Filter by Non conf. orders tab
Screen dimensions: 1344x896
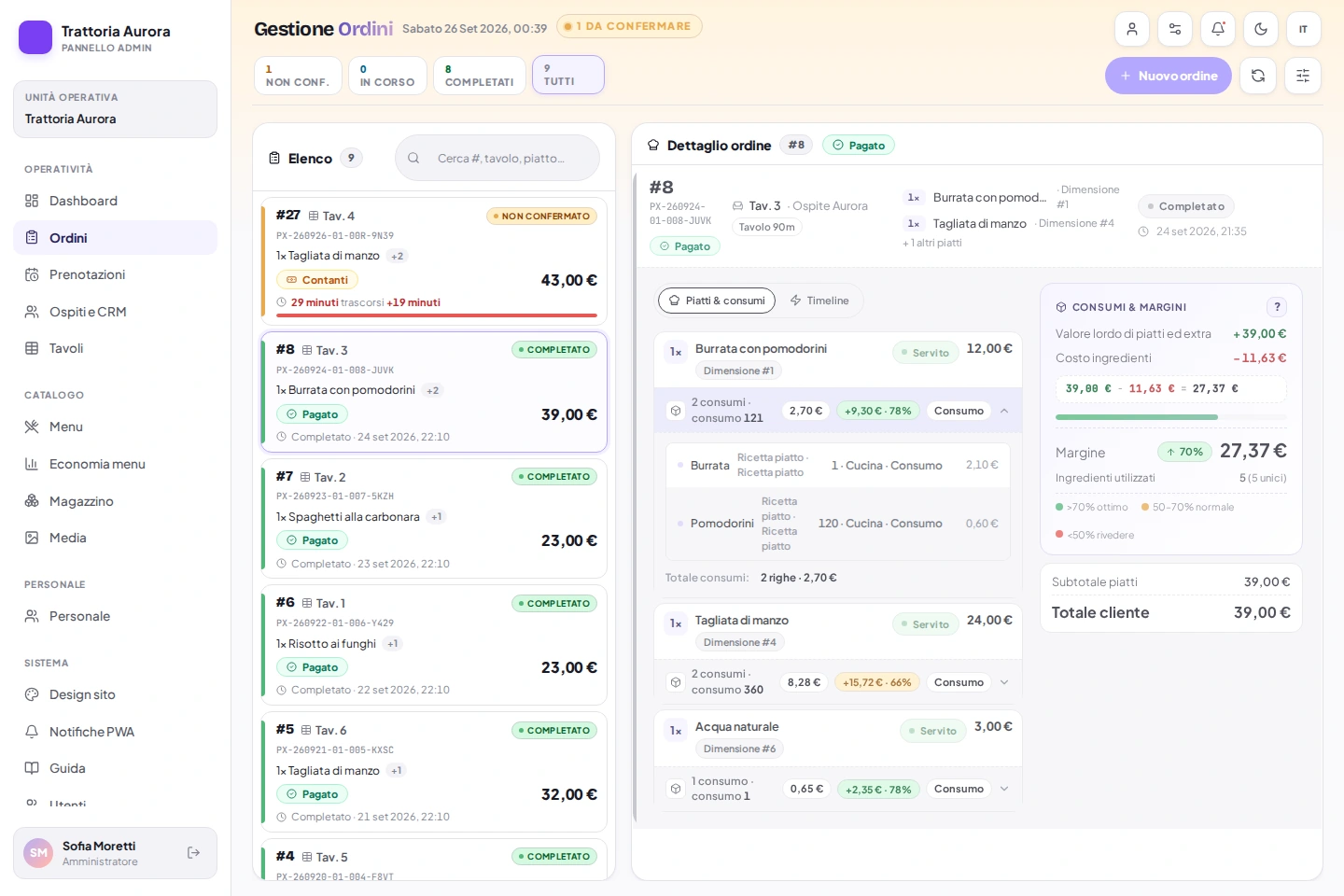[298, 76]
